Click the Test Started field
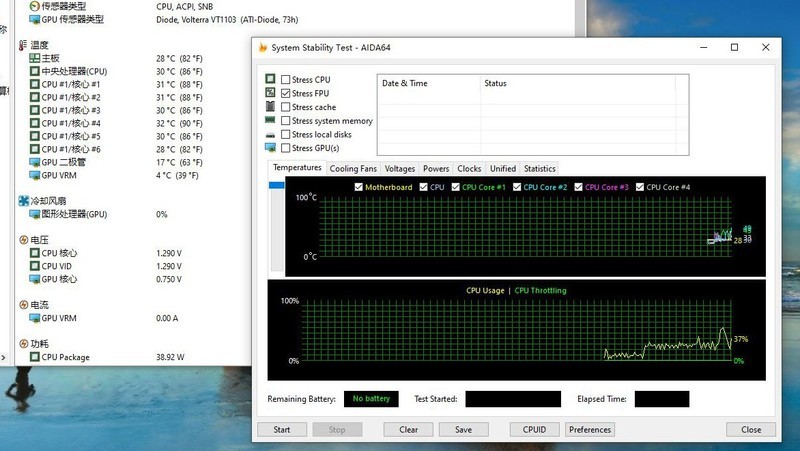 tap(513, 399)
